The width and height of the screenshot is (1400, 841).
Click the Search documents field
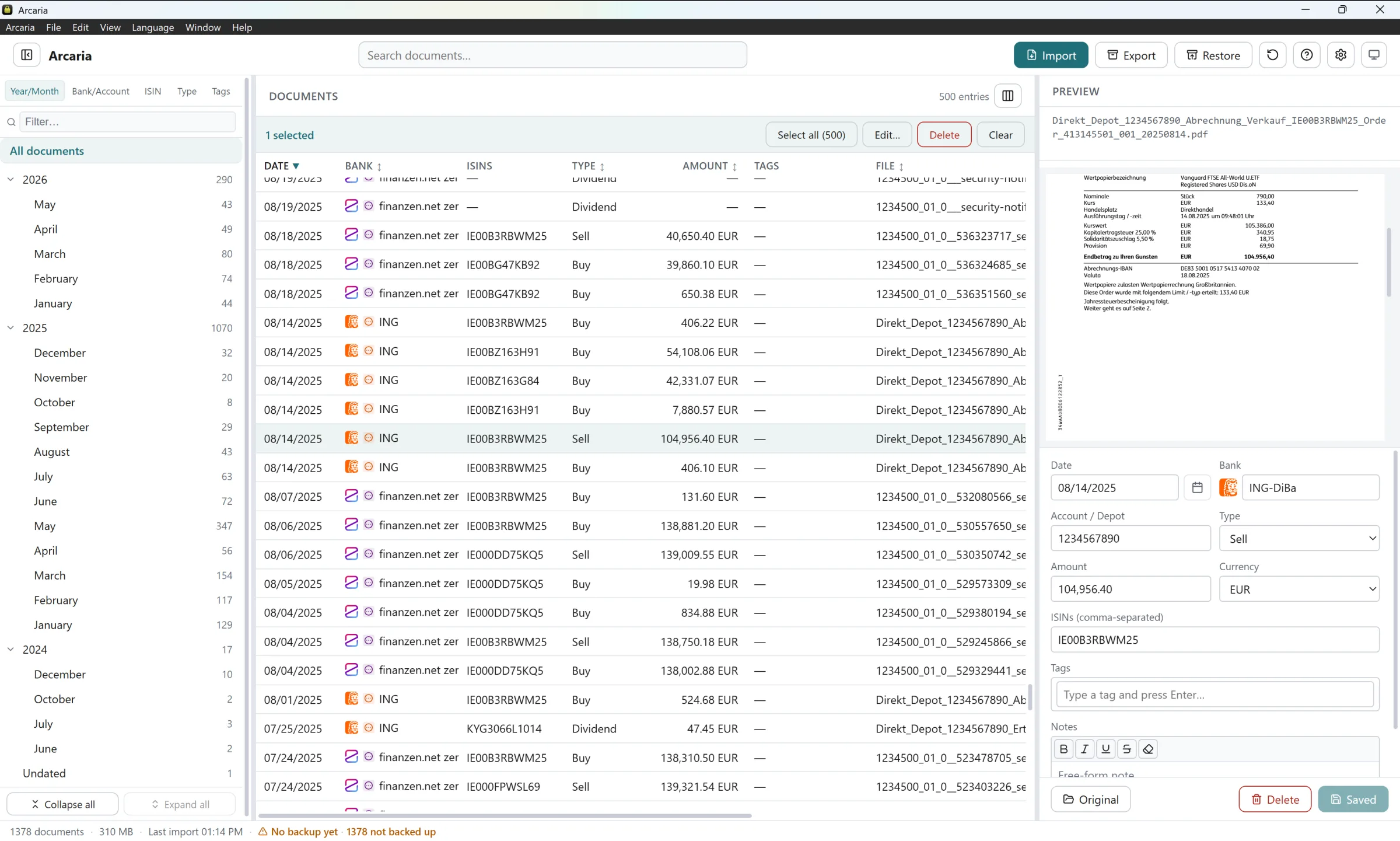(552, 55)
